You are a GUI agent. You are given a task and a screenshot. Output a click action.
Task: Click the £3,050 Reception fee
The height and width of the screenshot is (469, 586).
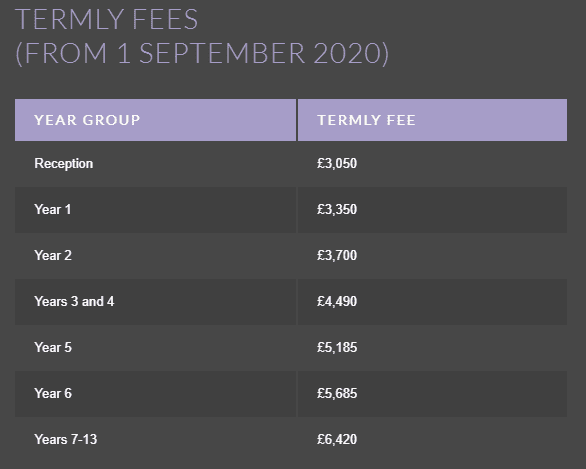337,163
